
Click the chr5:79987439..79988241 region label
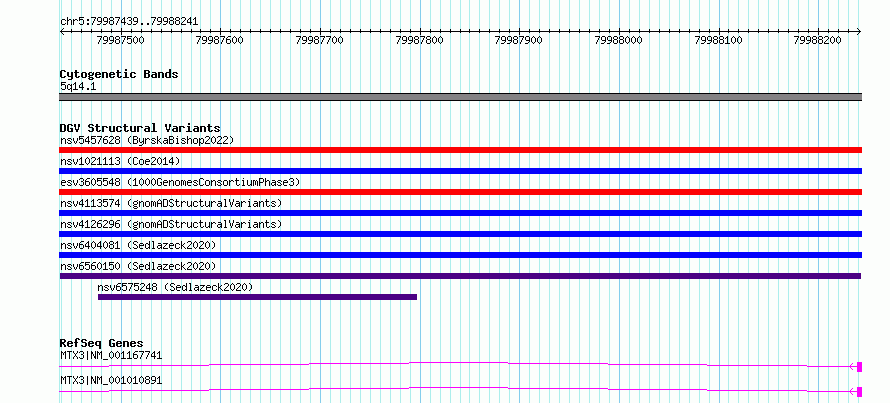(129, 22)
